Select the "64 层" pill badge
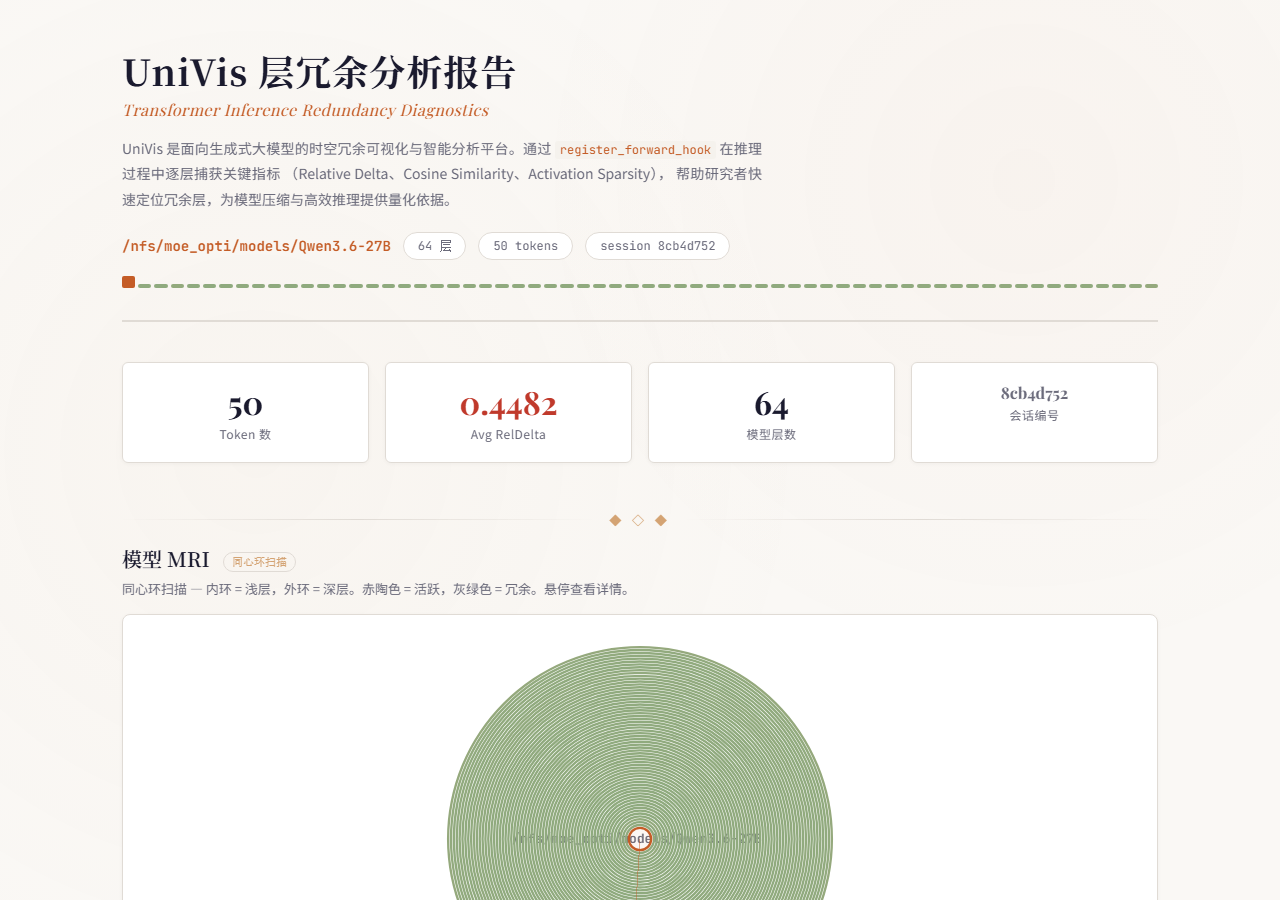This screenshot has width=1280, height=900. tap(434, 246)
